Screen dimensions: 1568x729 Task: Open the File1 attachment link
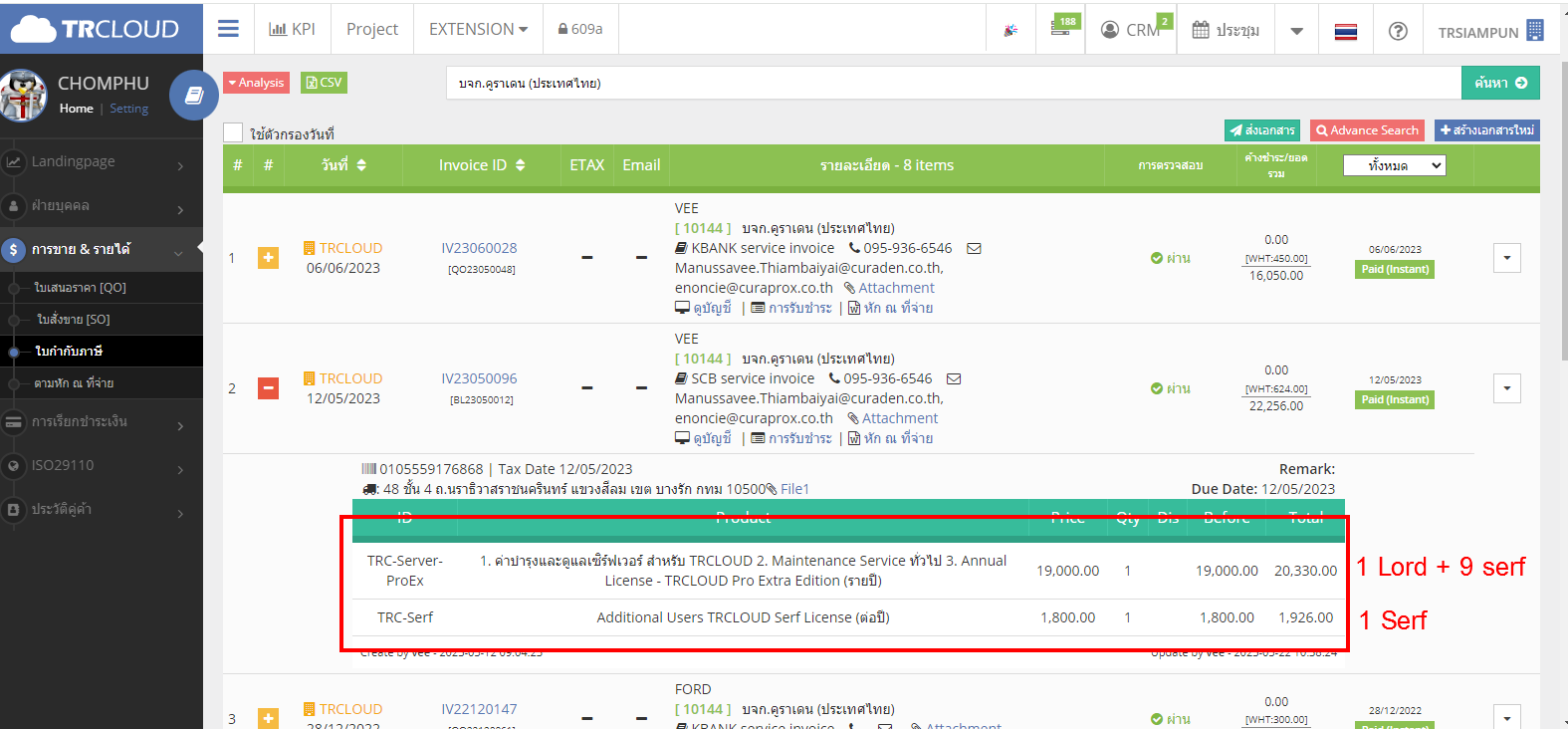(793, 489)
